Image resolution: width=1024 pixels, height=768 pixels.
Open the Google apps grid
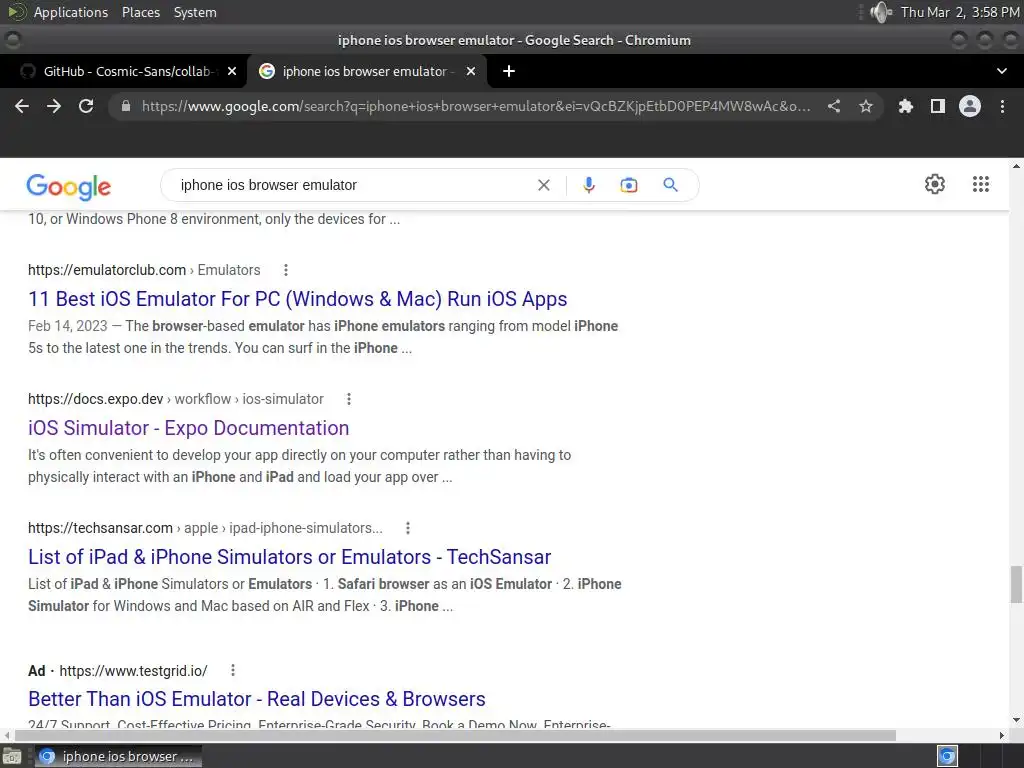(981, 184)
